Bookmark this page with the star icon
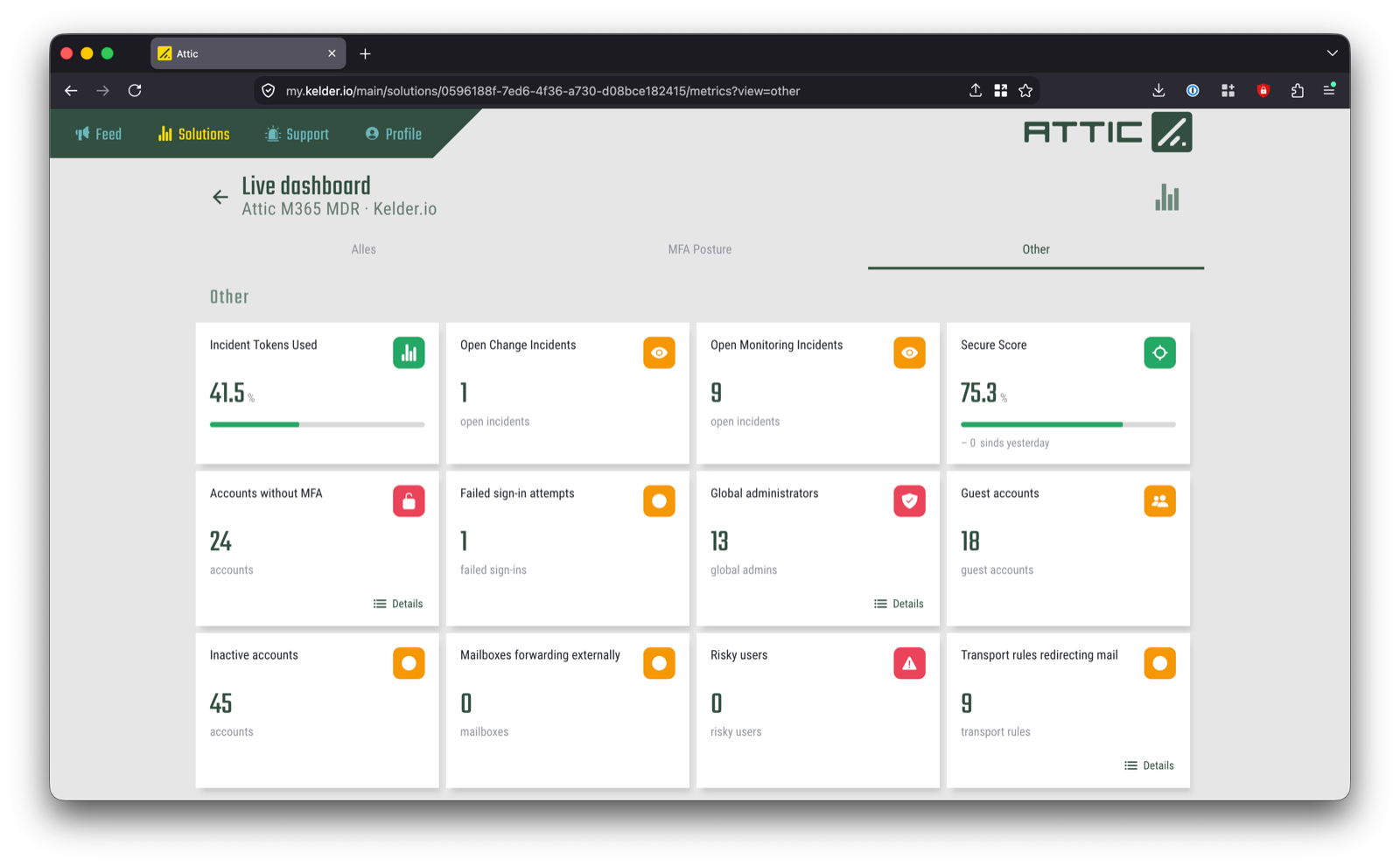This screenshot has height=866, width=1400. click(1025, 90)
